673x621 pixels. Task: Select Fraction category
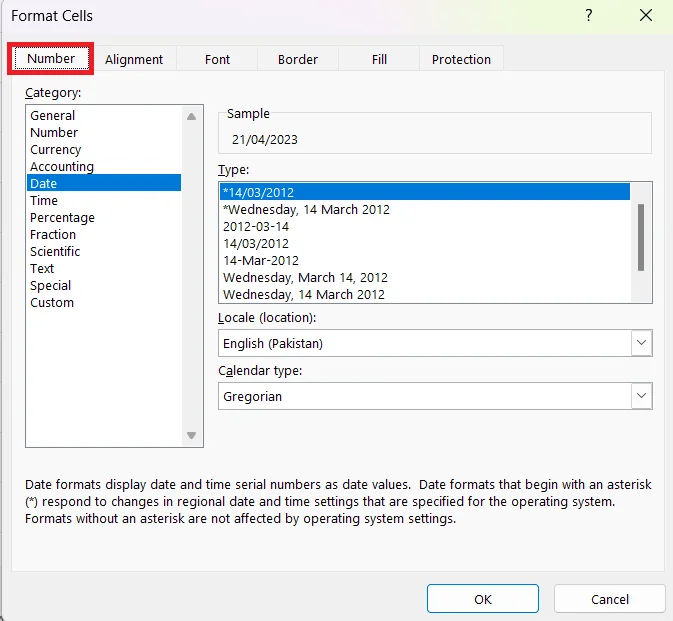pos(104,234)
